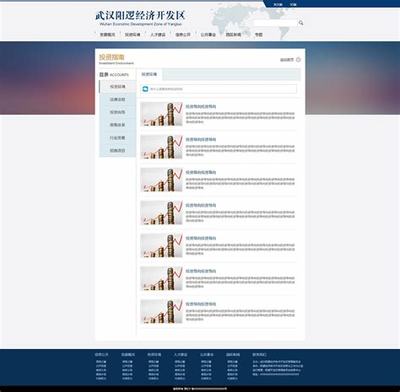Click the second link in top blue corner bar
The width and height of the screenshot is (400, 392).
293,5
